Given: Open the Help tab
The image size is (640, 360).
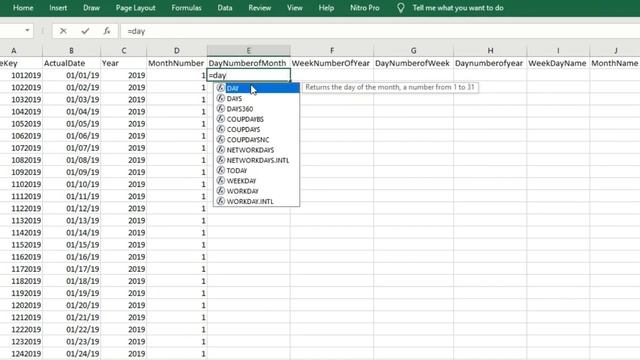Looking at the screenshot, I should click(326, 8).
